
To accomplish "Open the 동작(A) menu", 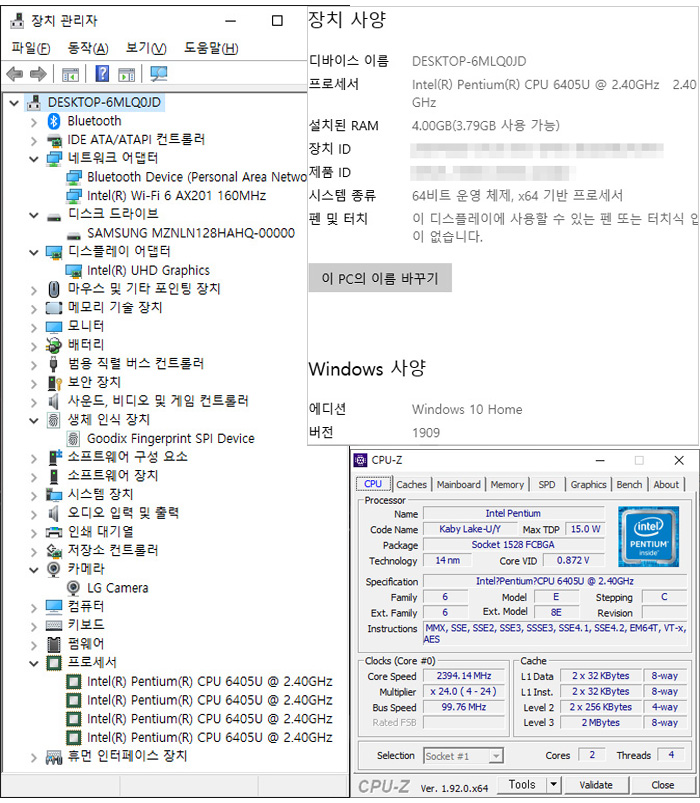I will coord(88,48).
